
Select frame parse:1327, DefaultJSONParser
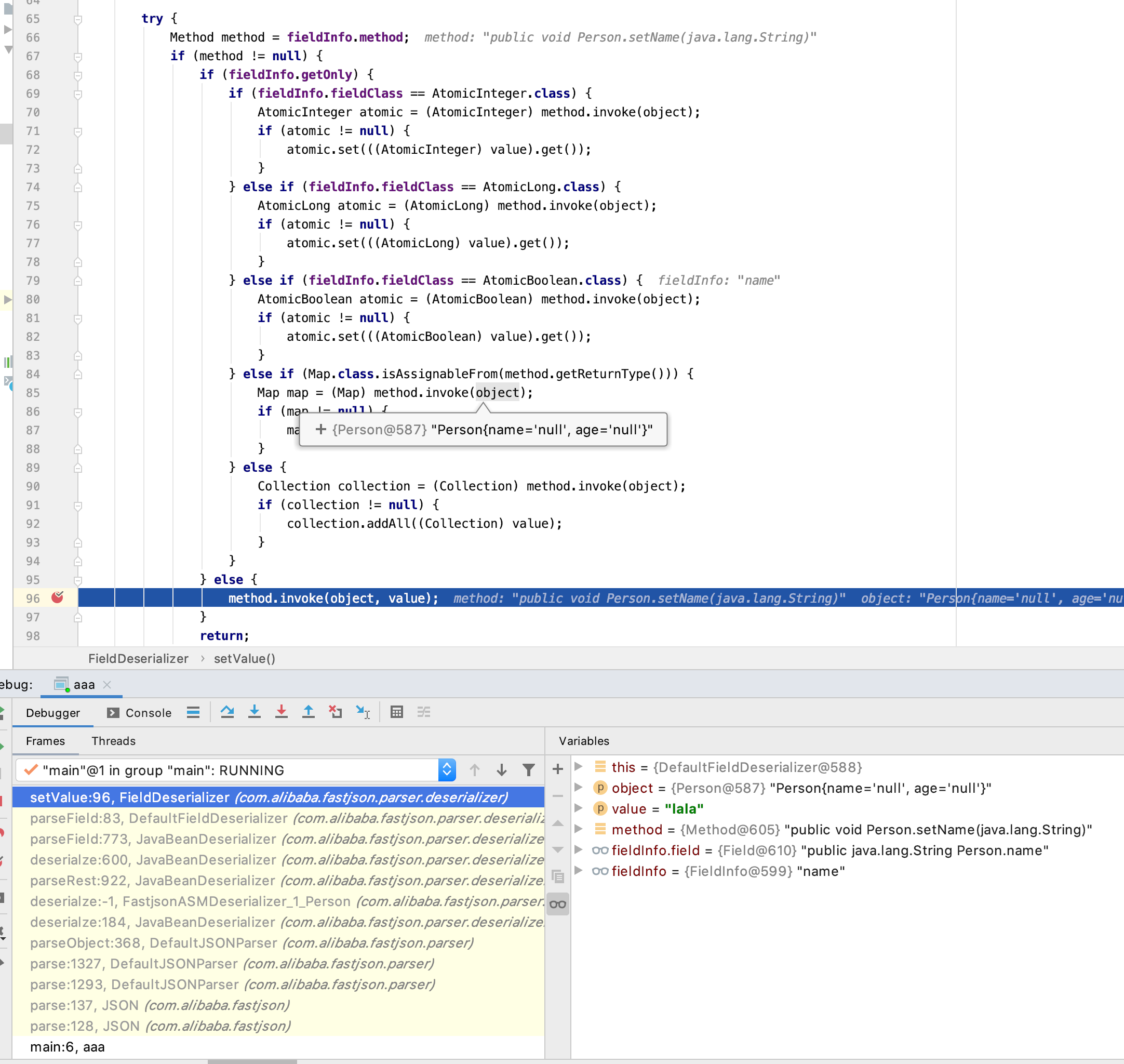tap(278, 964)
